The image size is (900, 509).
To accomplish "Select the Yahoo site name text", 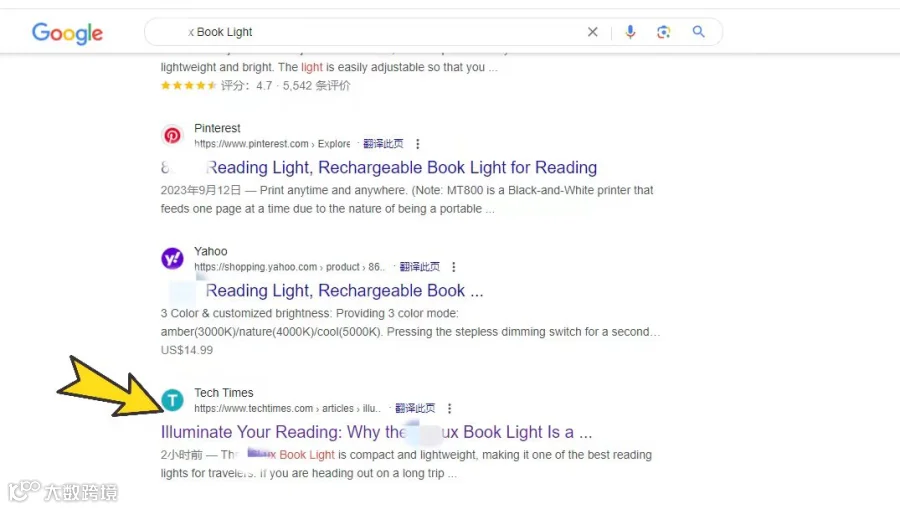I will (x=211, y=251).
